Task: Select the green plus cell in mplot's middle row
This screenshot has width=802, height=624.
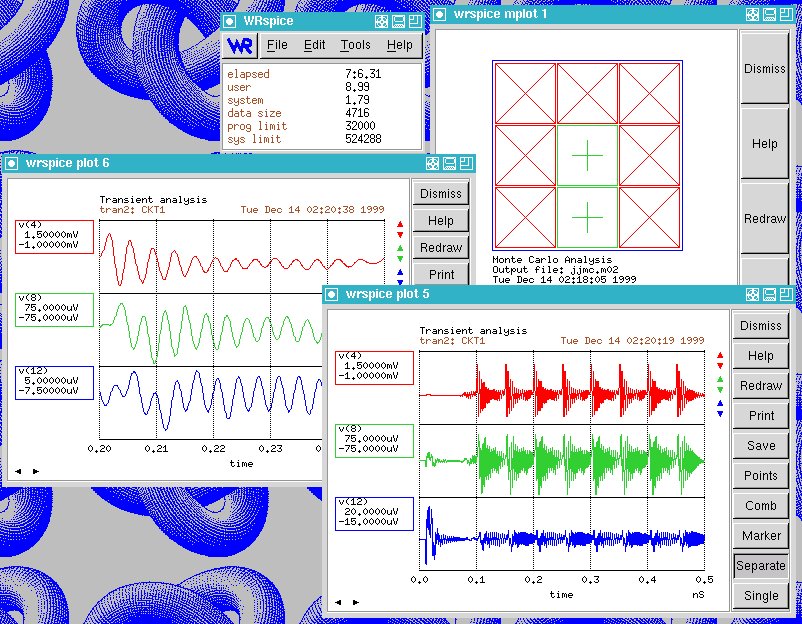Action: pos(587,155)
